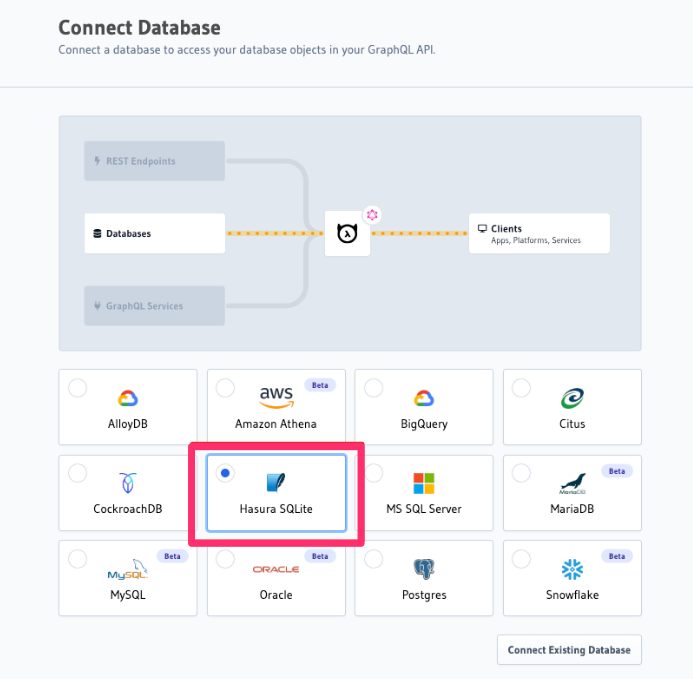Select the Snowflake radio button
Viewport: 693px width, 679px height.
pos(521,559)
